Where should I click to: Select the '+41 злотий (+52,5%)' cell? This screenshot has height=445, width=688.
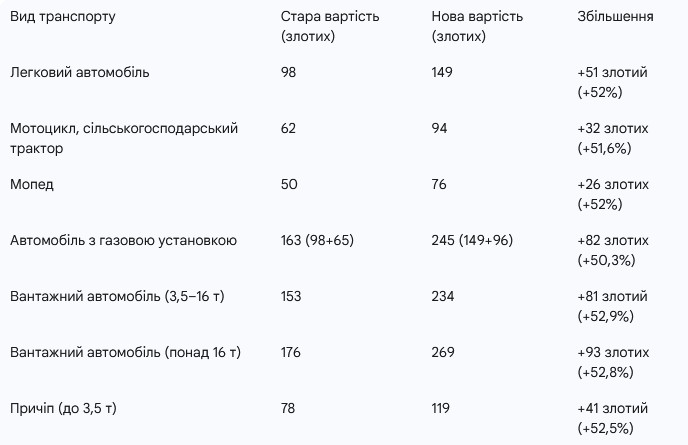(613, 418)
